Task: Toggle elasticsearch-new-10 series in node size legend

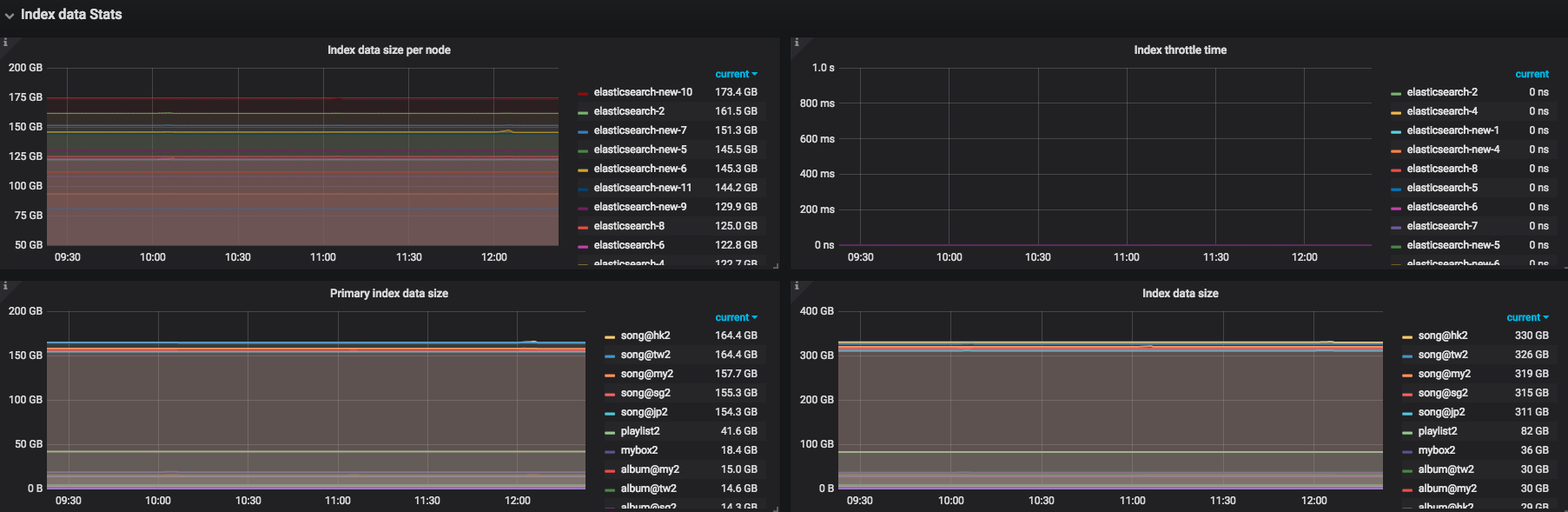Action: (x=643, y=92)
